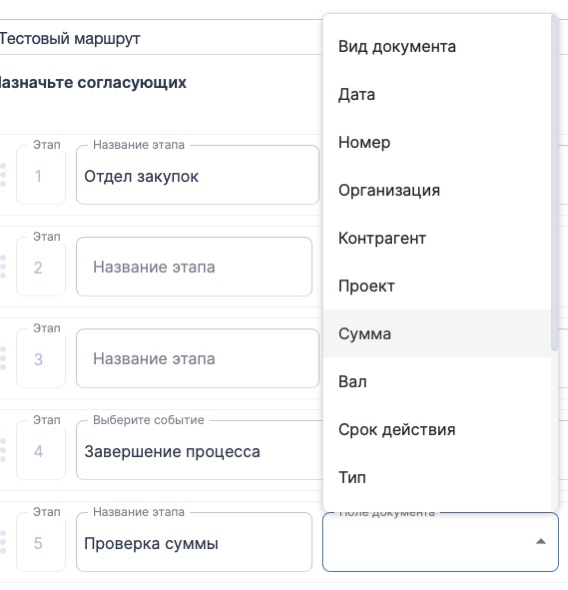Select the drag handle of stage 1
Viewport: 568px width, 590px height.
click(3, 175)
